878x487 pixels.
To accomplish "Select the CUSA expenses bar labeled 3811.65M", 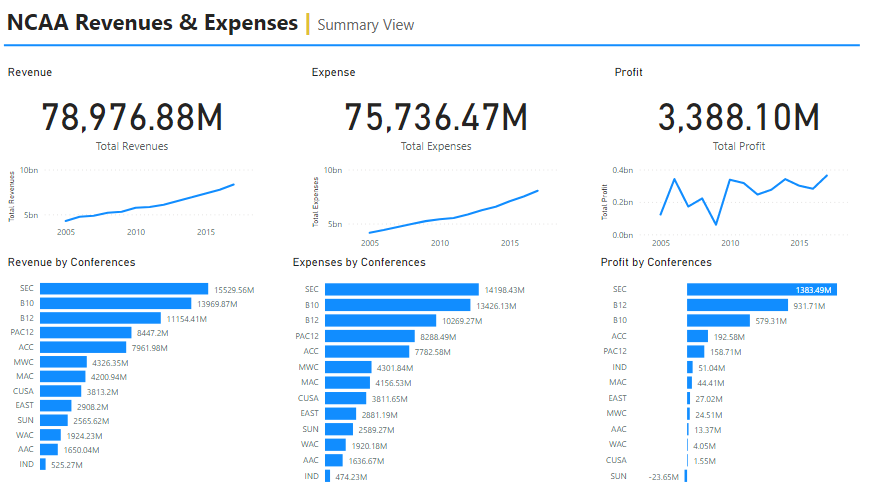I will point(345,398).
